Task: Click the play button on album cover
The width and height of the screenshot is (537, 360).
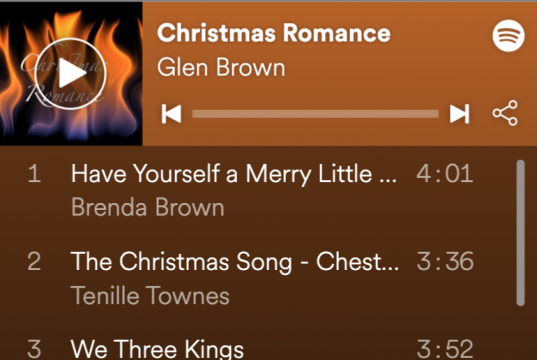Action: 71,74
